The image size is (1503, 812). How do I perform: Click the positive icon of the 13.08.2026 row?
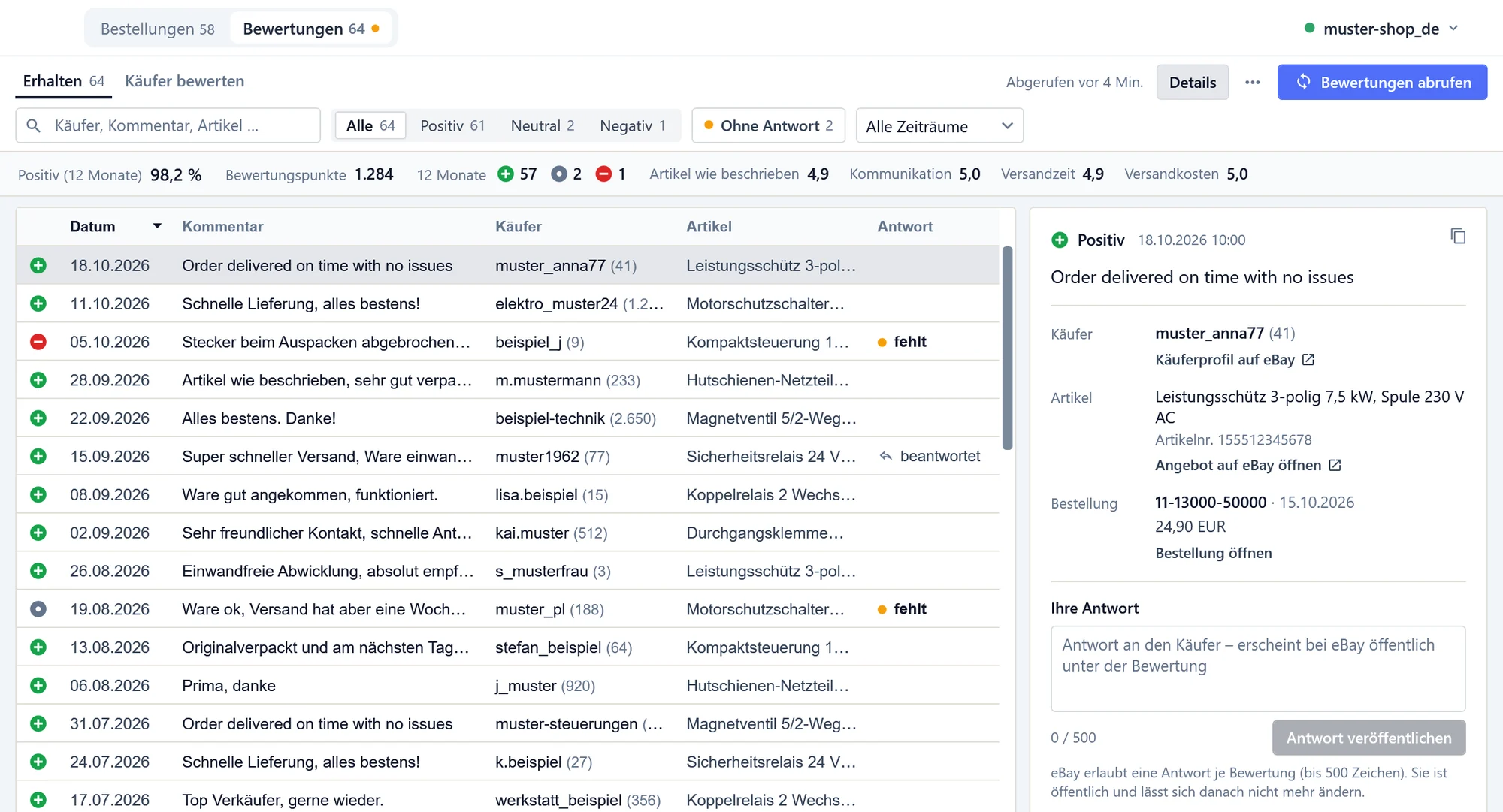[38, 647]
